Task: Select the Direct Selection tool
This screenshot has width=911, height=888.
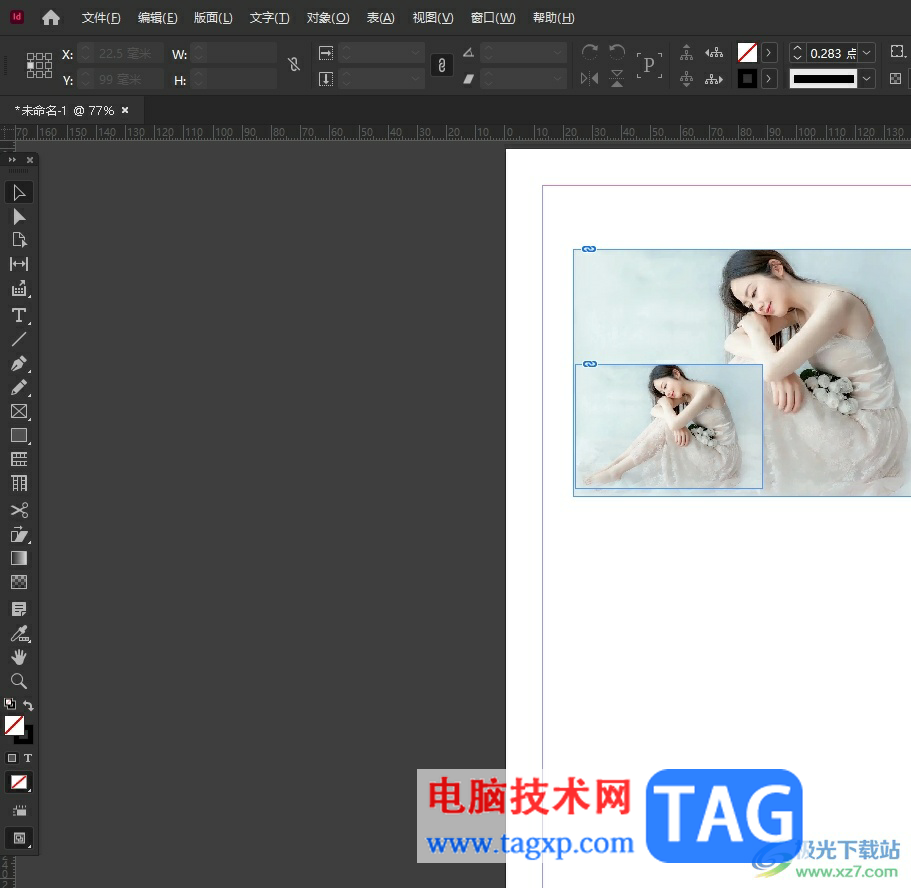Action: (x=18, y=216)
